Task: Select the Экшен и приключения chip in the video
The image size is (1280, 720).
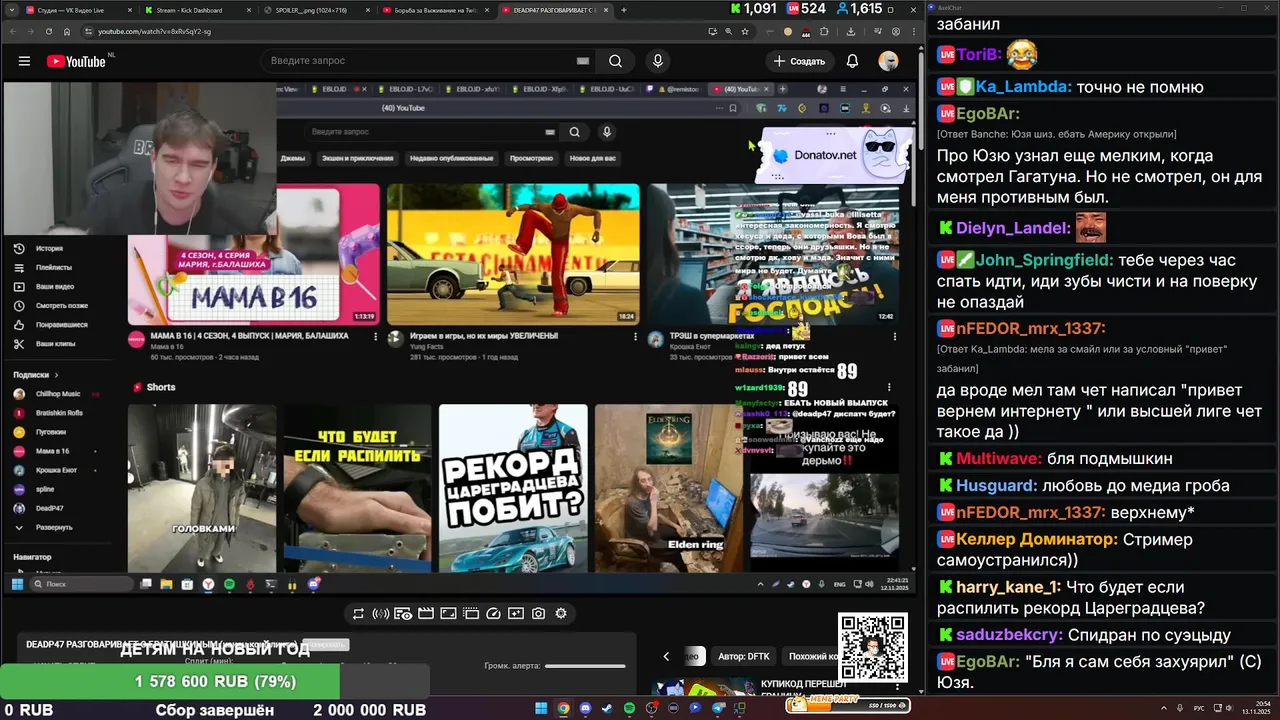Action: [357, 158]
